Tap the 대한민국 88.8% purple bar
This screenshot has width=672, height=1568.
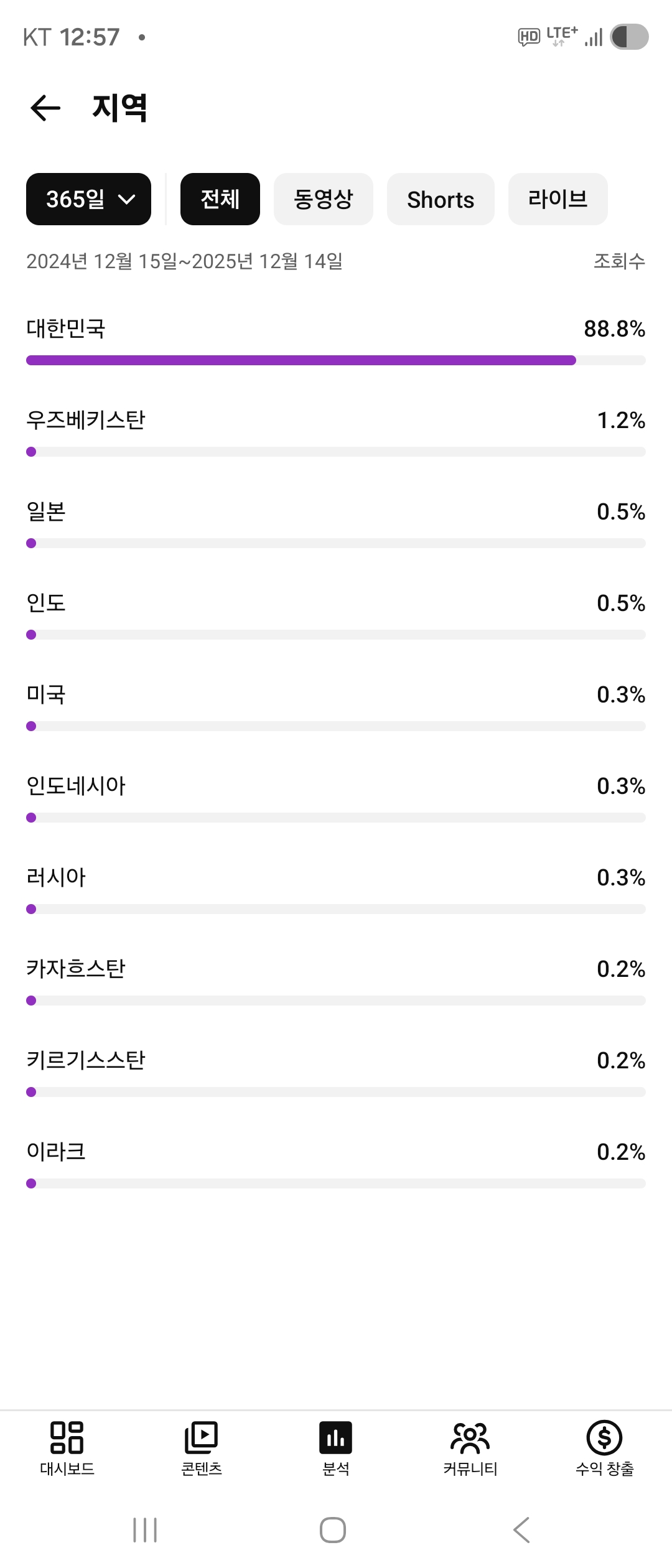tap(301, 360)
